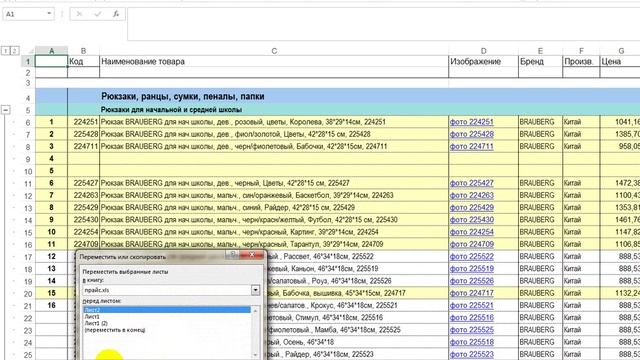Screen dimensions: 640x360
Task: Select column E header
Action: (x=540, y=51)
